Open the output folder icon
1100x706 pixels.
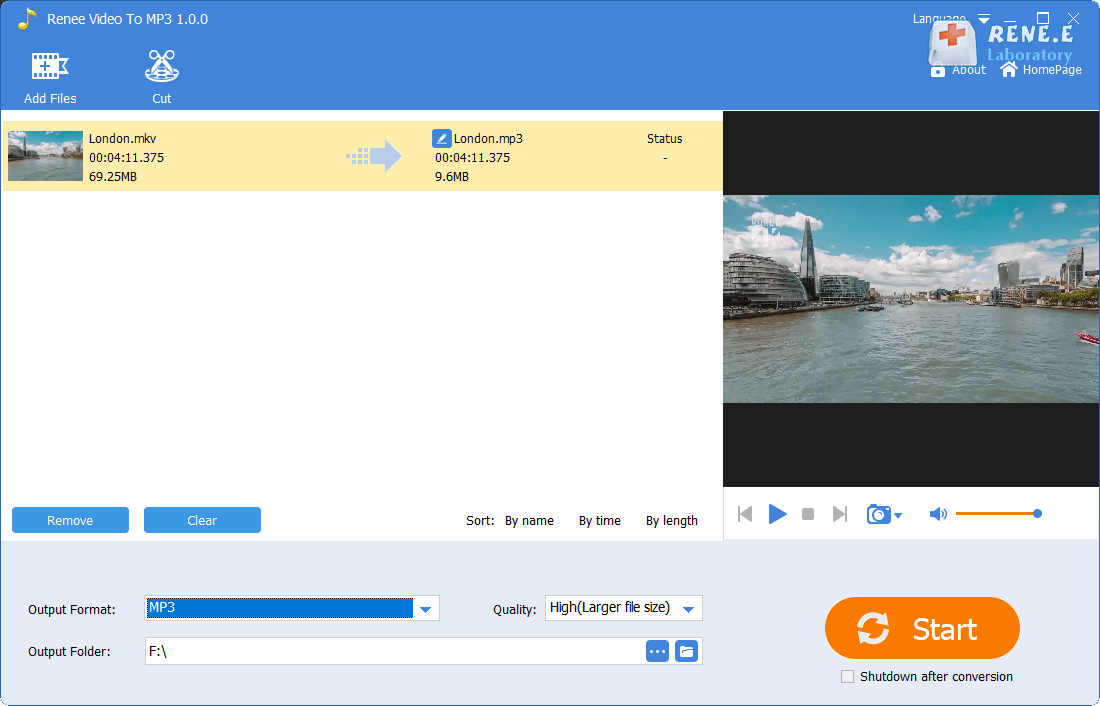tap(686, 651)
